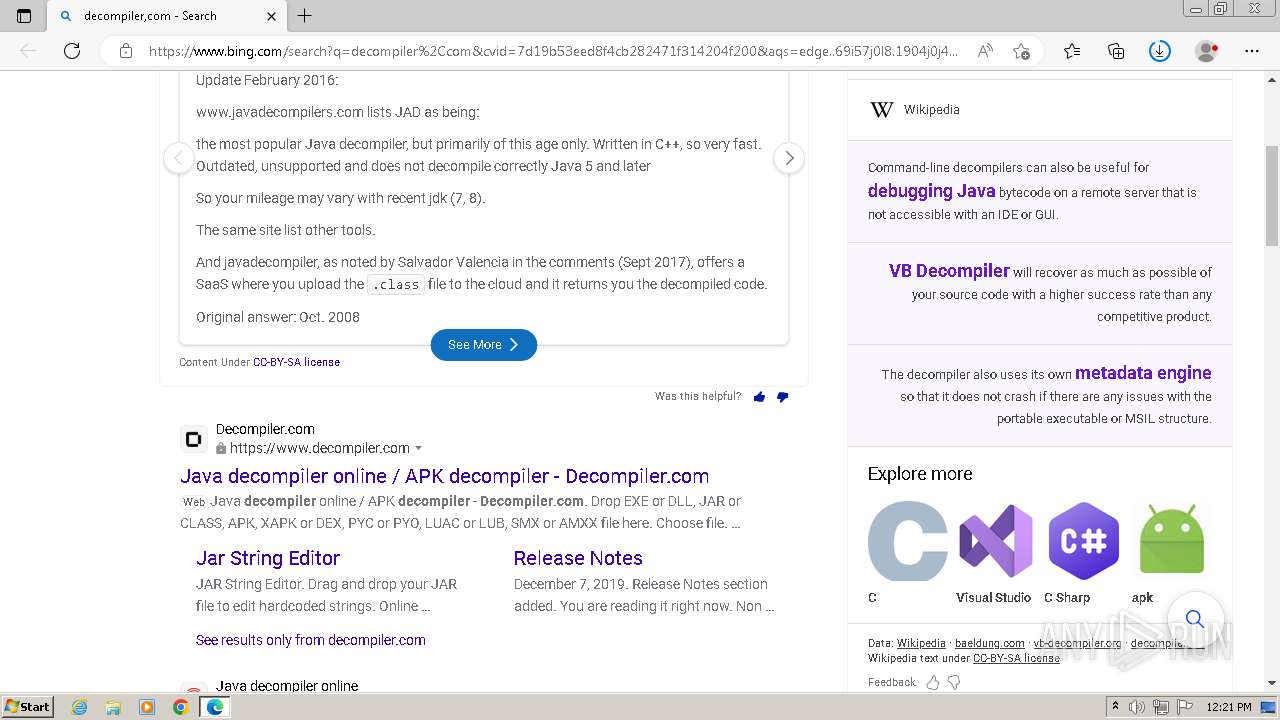The image size is (1280, 720).
Task: Switch to Edge taskbar button
Action: tap(214, 707)
